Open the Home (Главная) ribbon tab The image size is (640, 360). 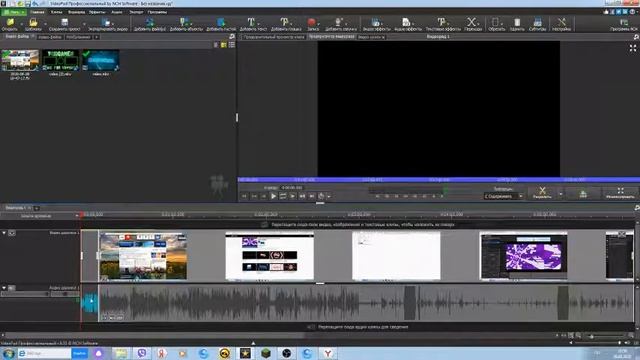click(x=37, y=12)
